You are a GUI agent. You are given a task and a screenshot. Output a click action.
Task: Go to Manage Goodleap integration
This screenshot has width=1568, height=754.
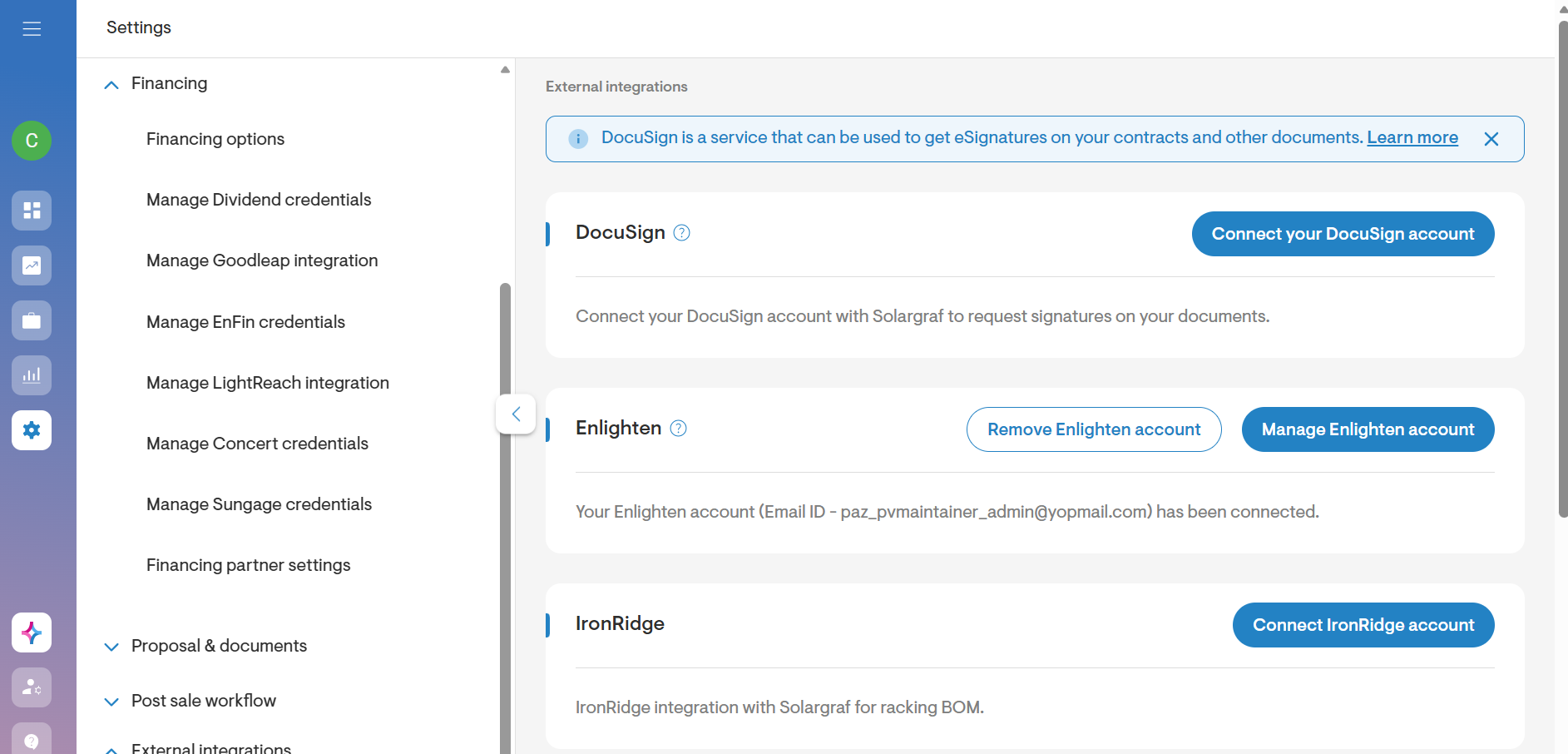[262, 260]
